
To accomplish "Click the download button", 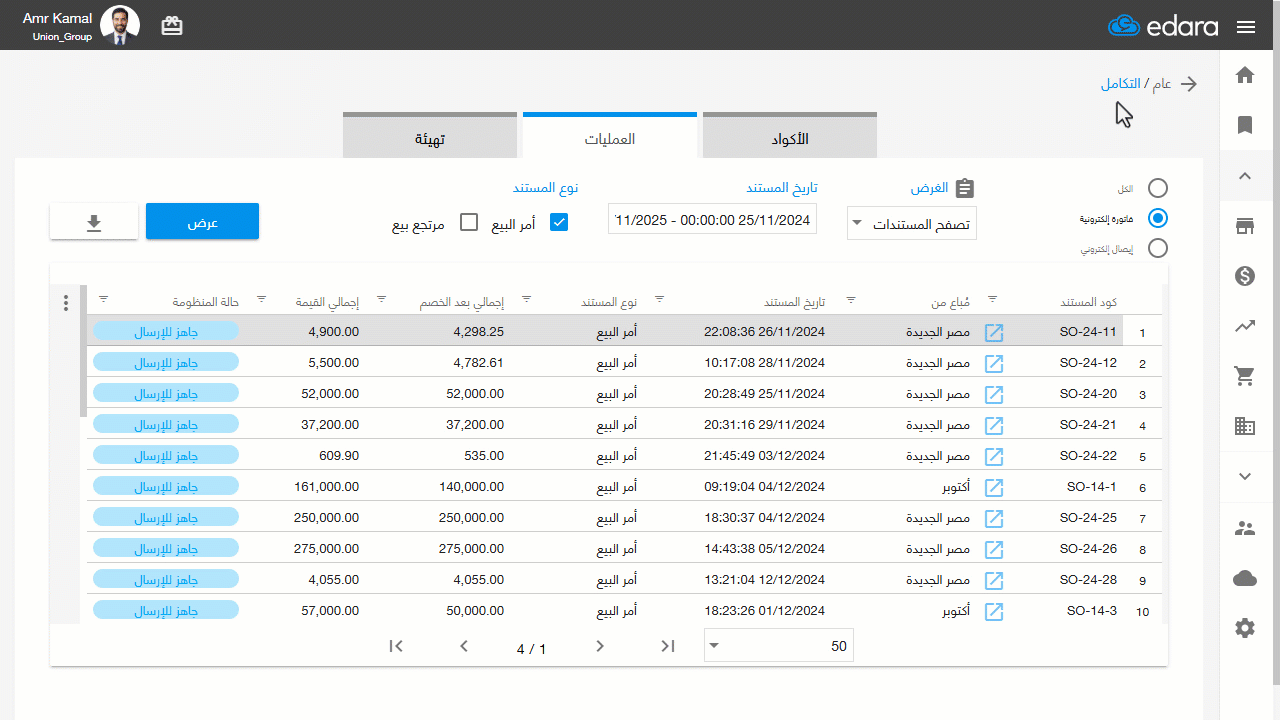I will pyautogui.click(x=94, y=222).
